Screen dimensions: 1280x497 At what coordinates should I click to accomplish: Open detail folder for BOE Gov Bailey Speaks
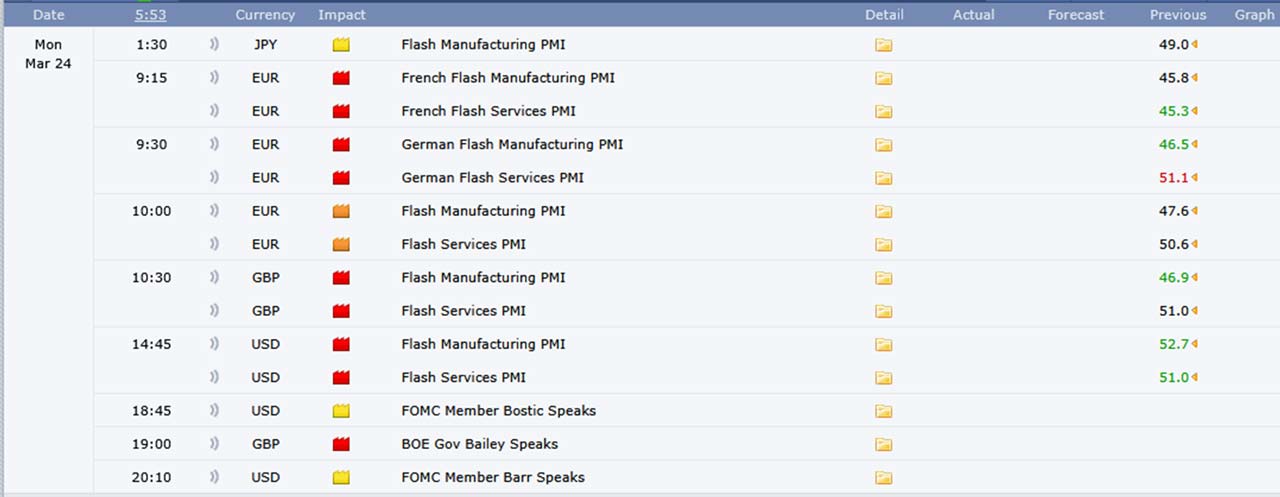coord(883,444)
